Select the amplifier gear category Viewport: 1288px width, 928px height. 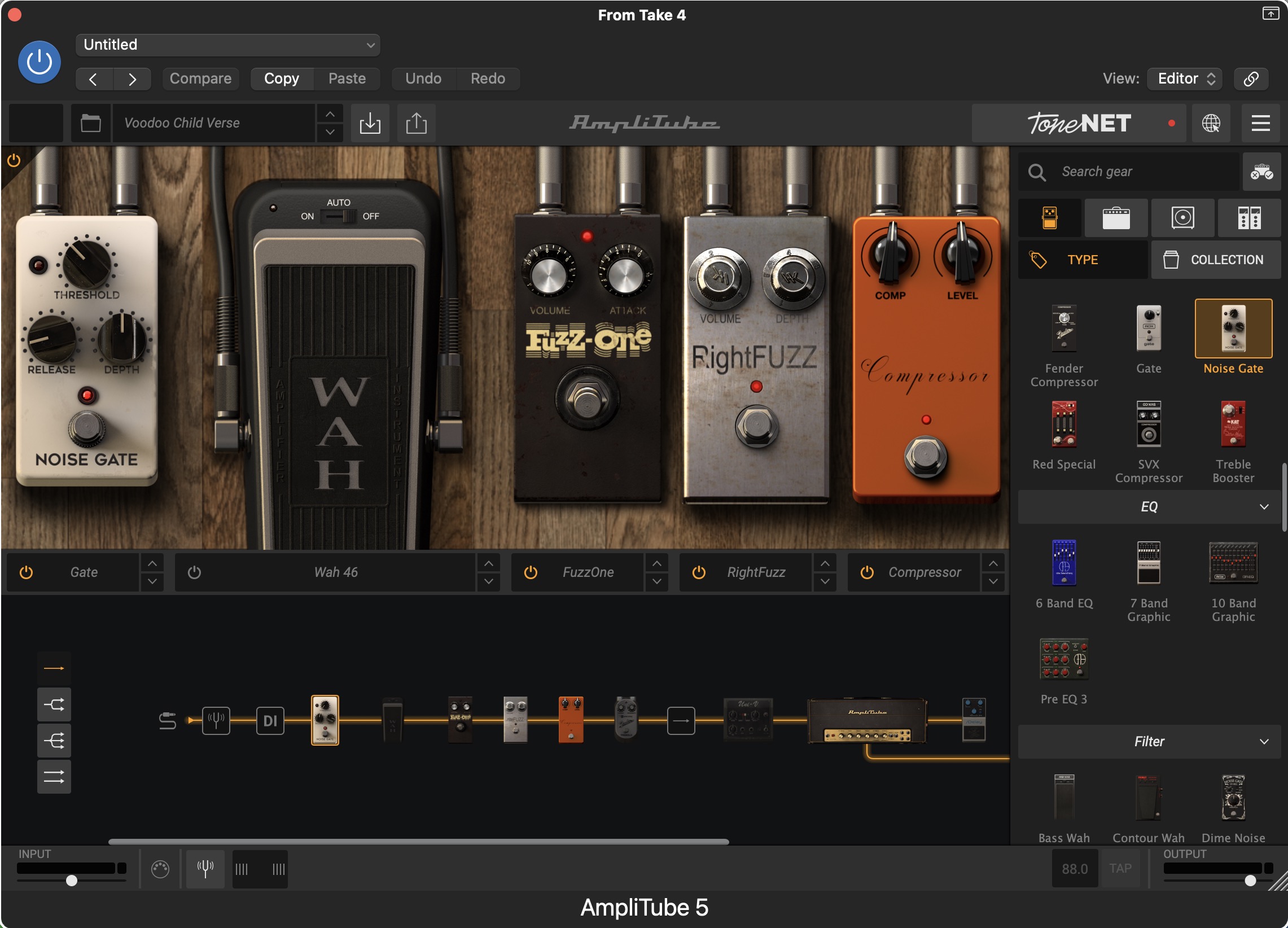[x=1116, y=218]
